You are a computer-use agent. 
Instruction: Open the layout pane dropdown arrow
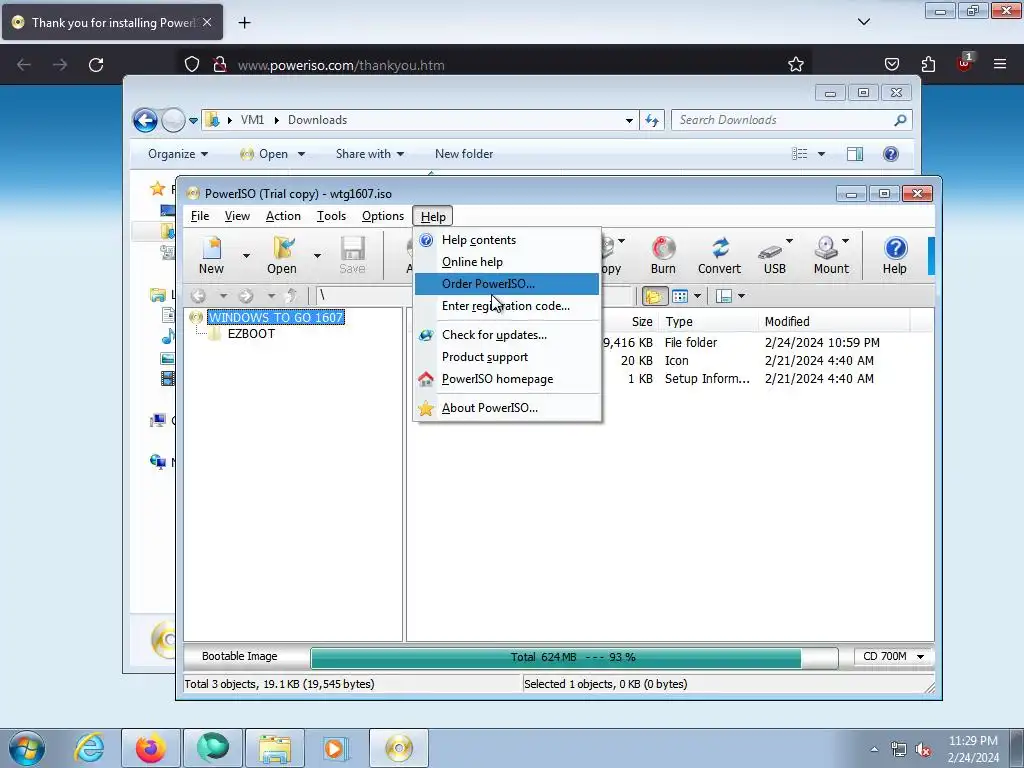741,296
